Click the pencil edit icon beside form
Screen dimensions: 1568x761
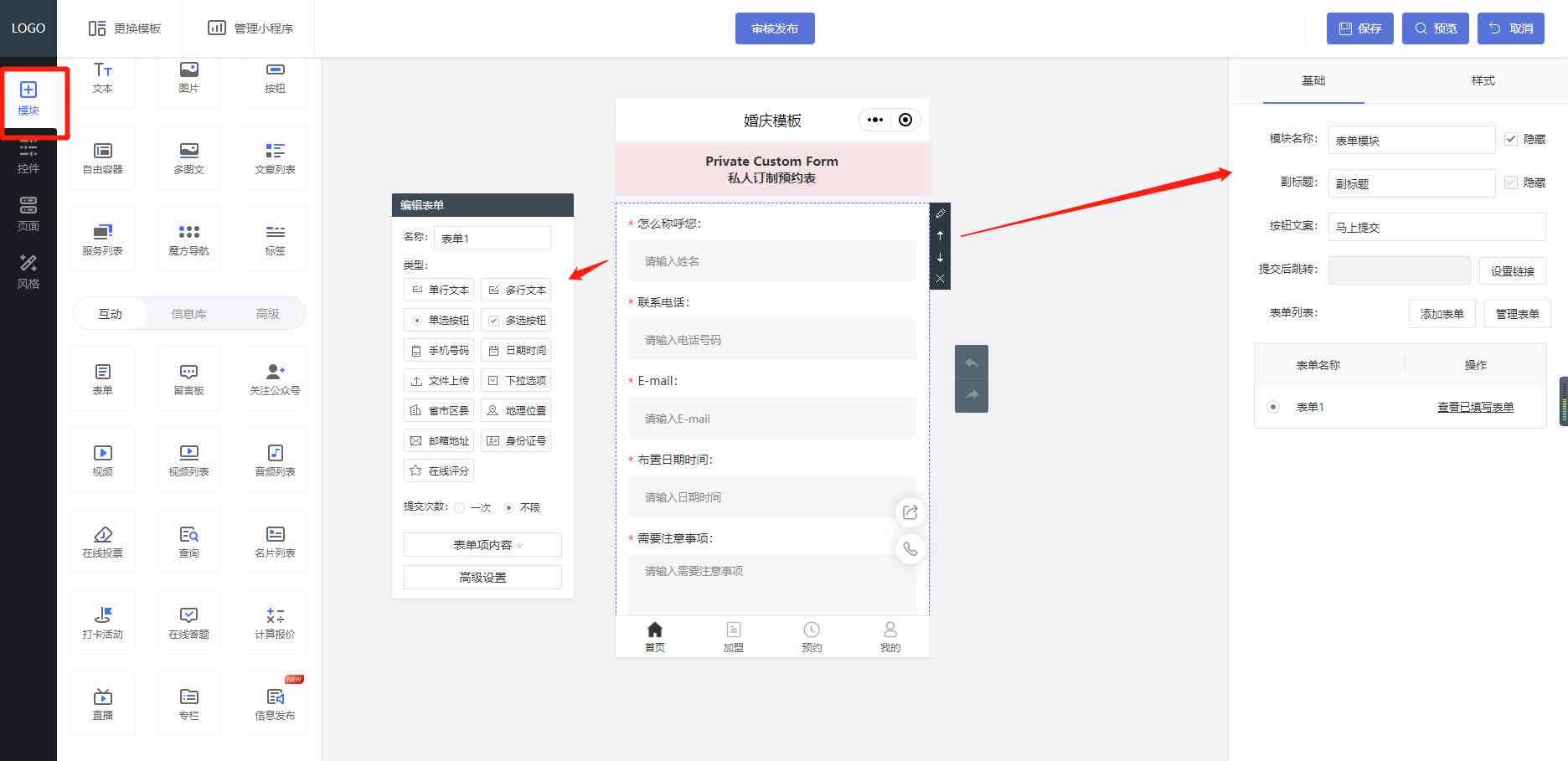tap(940, 213)
